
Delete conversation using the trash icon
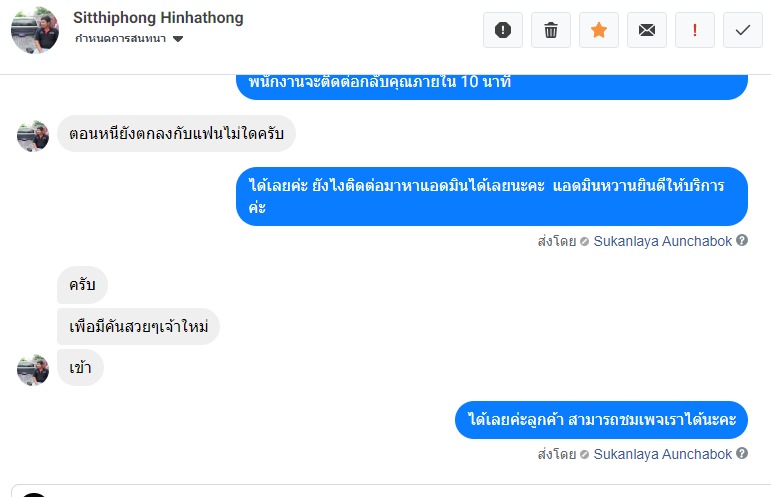point(550,30)
